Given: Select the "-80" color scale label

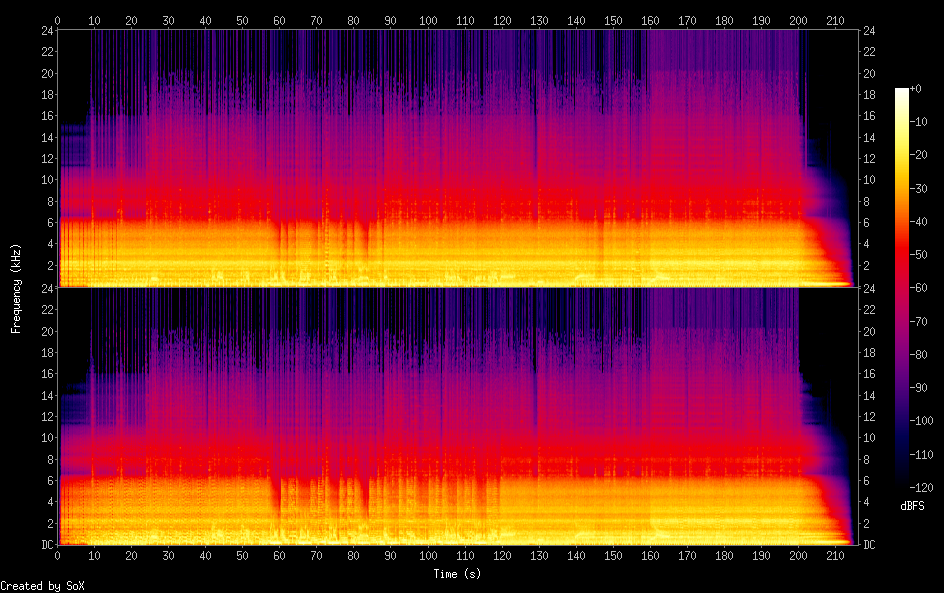Looking at the screenshot, I should [x=918, y=355].
